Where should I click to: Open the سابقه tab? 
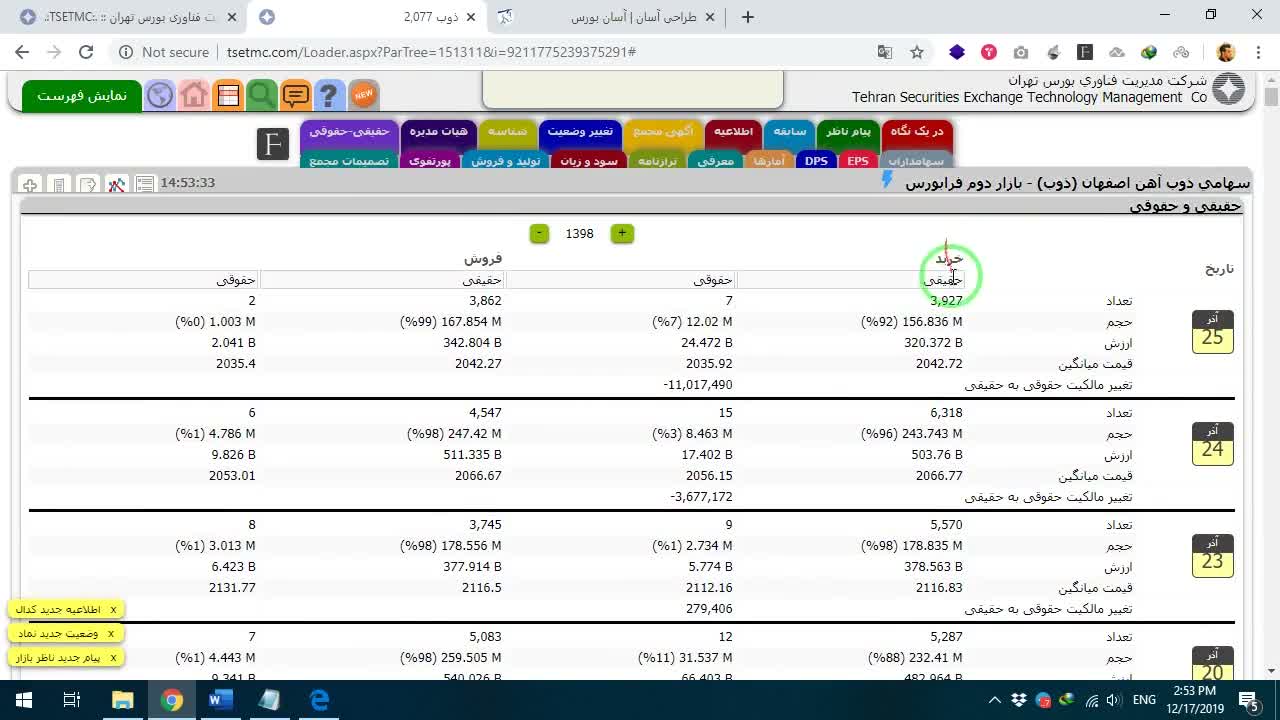coord(789,132)
